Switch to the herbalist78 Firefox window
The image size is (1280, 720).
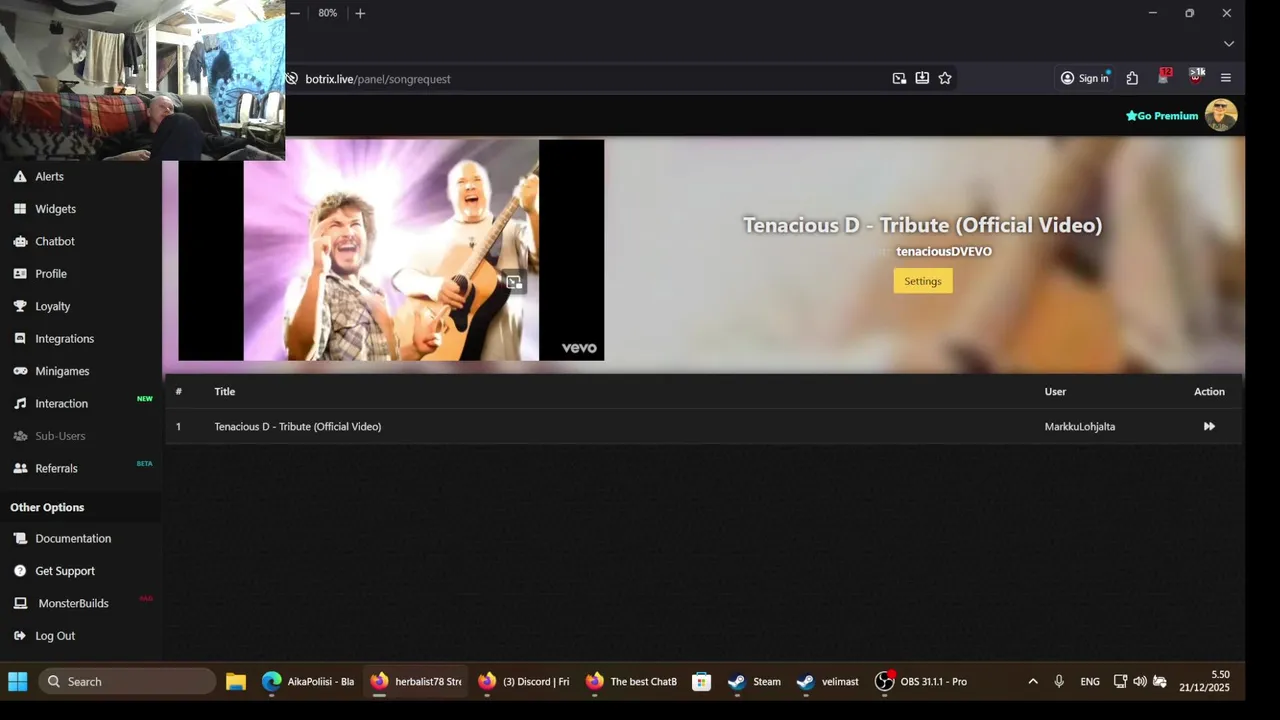tap(416, 682)
